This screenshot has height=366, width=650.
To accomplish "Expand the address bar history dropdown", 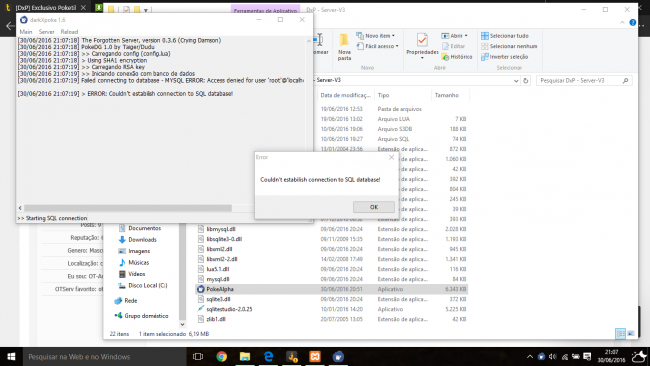I will tap(516, 80).
